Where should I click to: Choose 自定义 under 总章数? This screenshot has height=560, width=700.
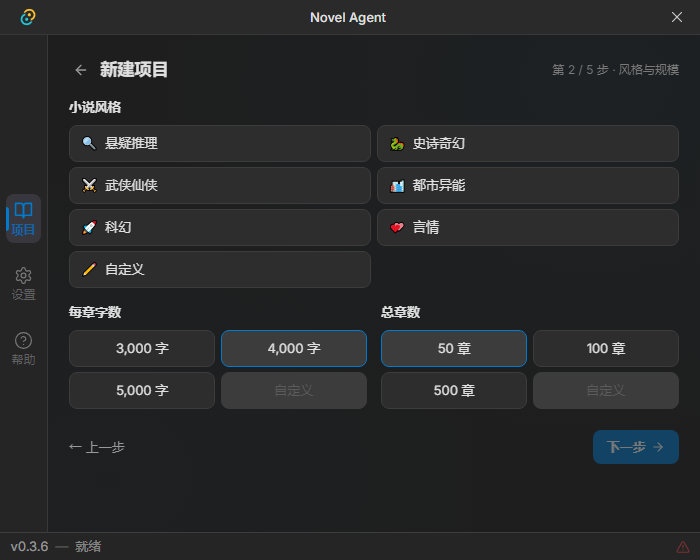tap(606, 390)
